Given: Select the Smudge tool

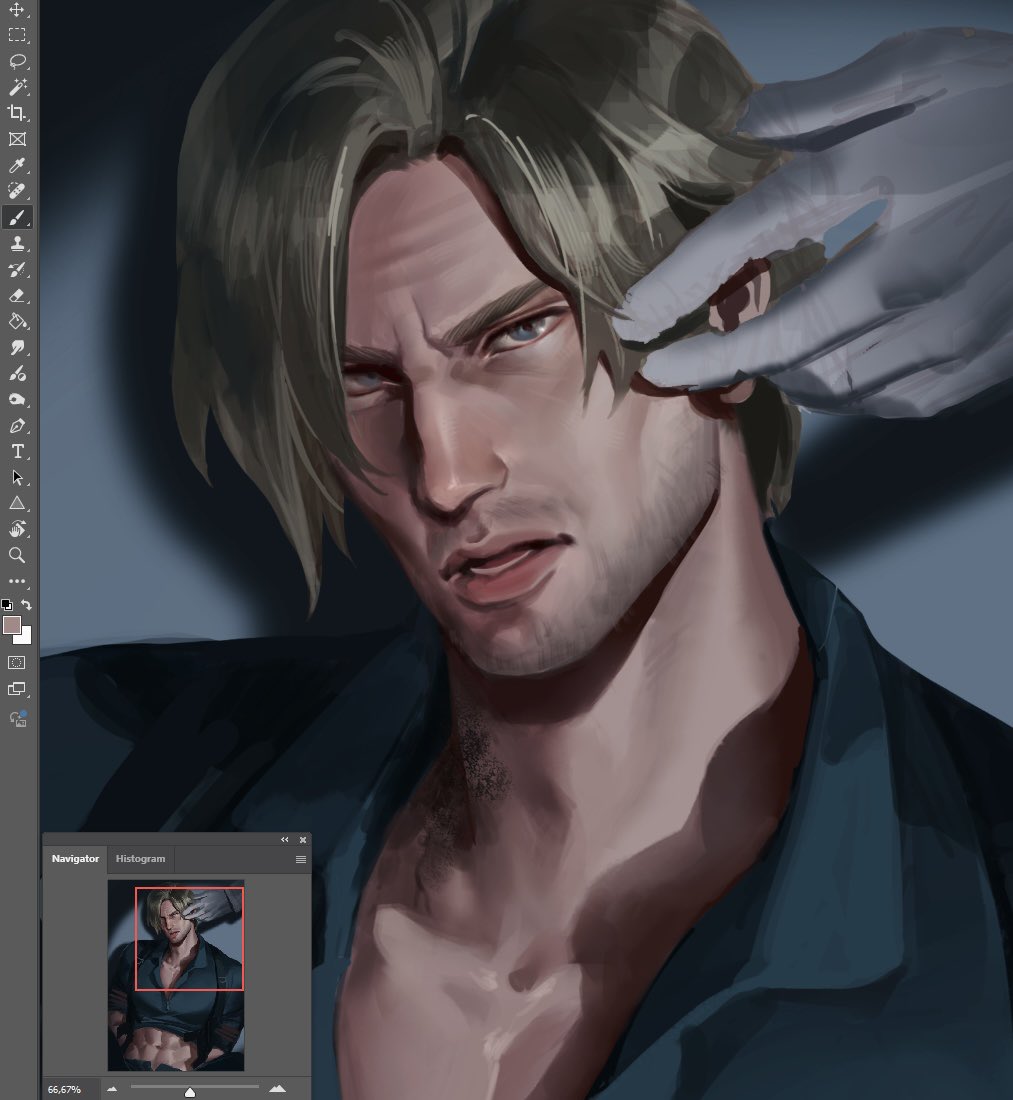Looking at the screenshot, I should click(x=17, y=348).
